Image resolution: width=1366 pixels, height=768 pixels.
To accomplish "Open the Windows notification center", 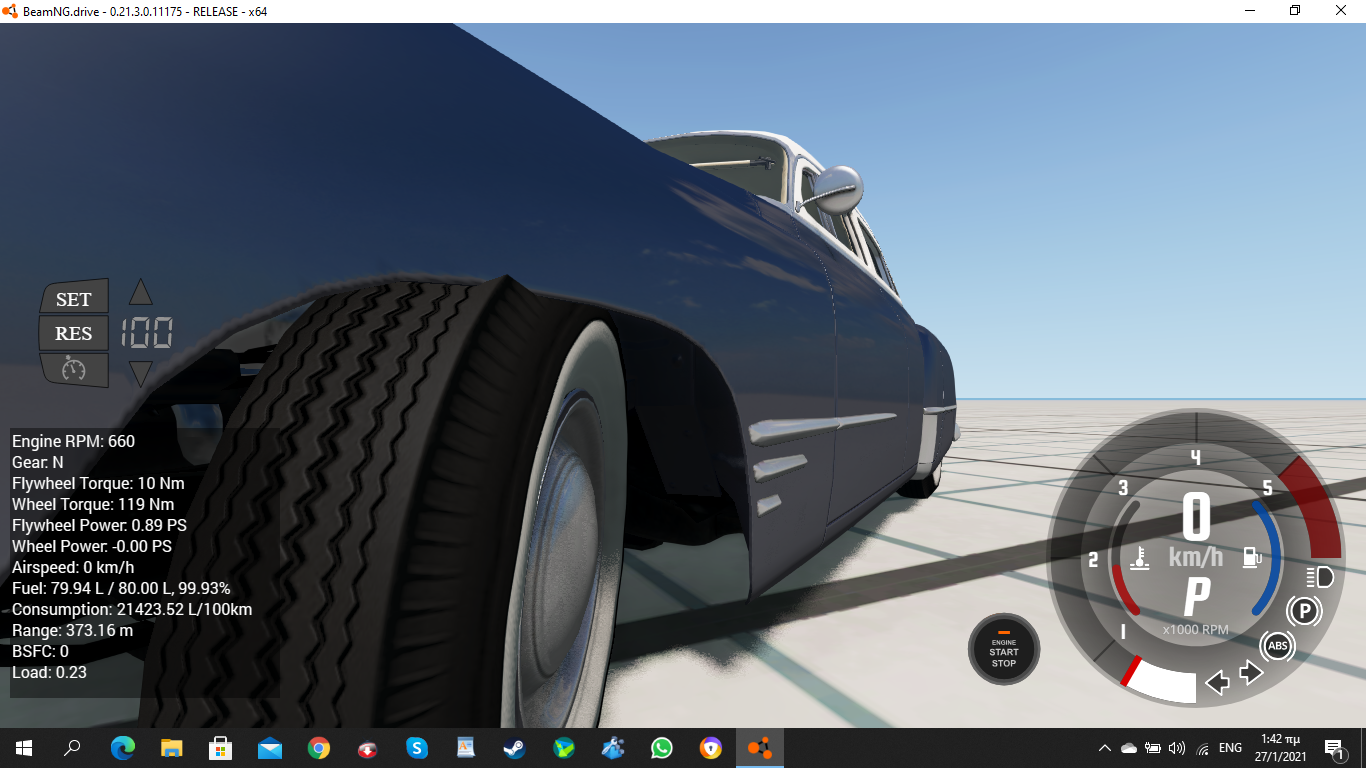I will (1335, 747).
